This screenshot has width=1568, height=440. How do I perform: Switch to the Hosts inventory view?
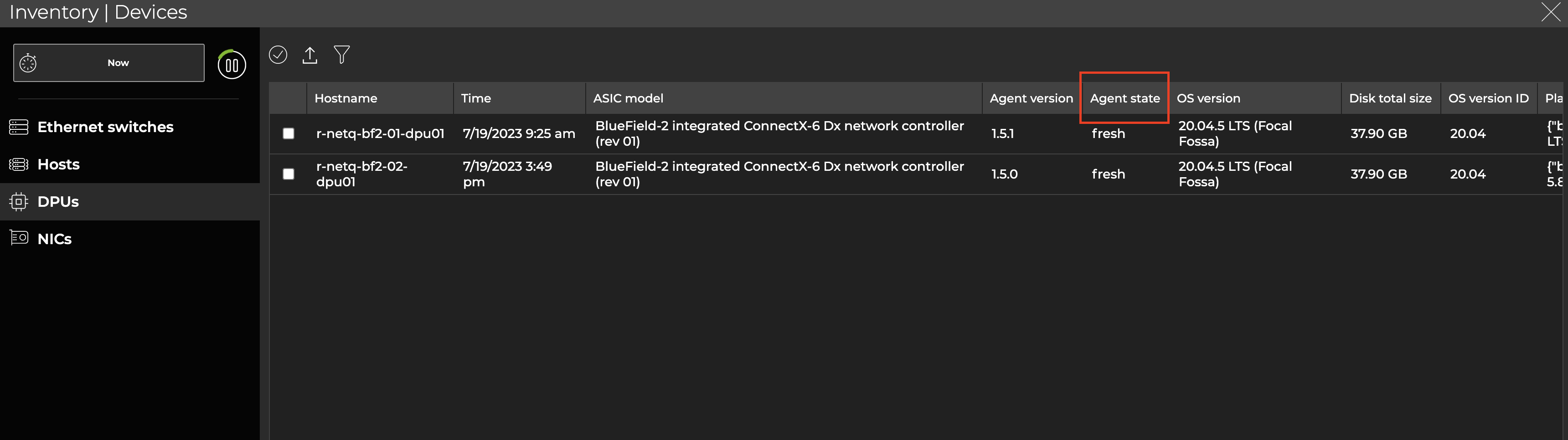pyautogui.click(x=59, y=164)
